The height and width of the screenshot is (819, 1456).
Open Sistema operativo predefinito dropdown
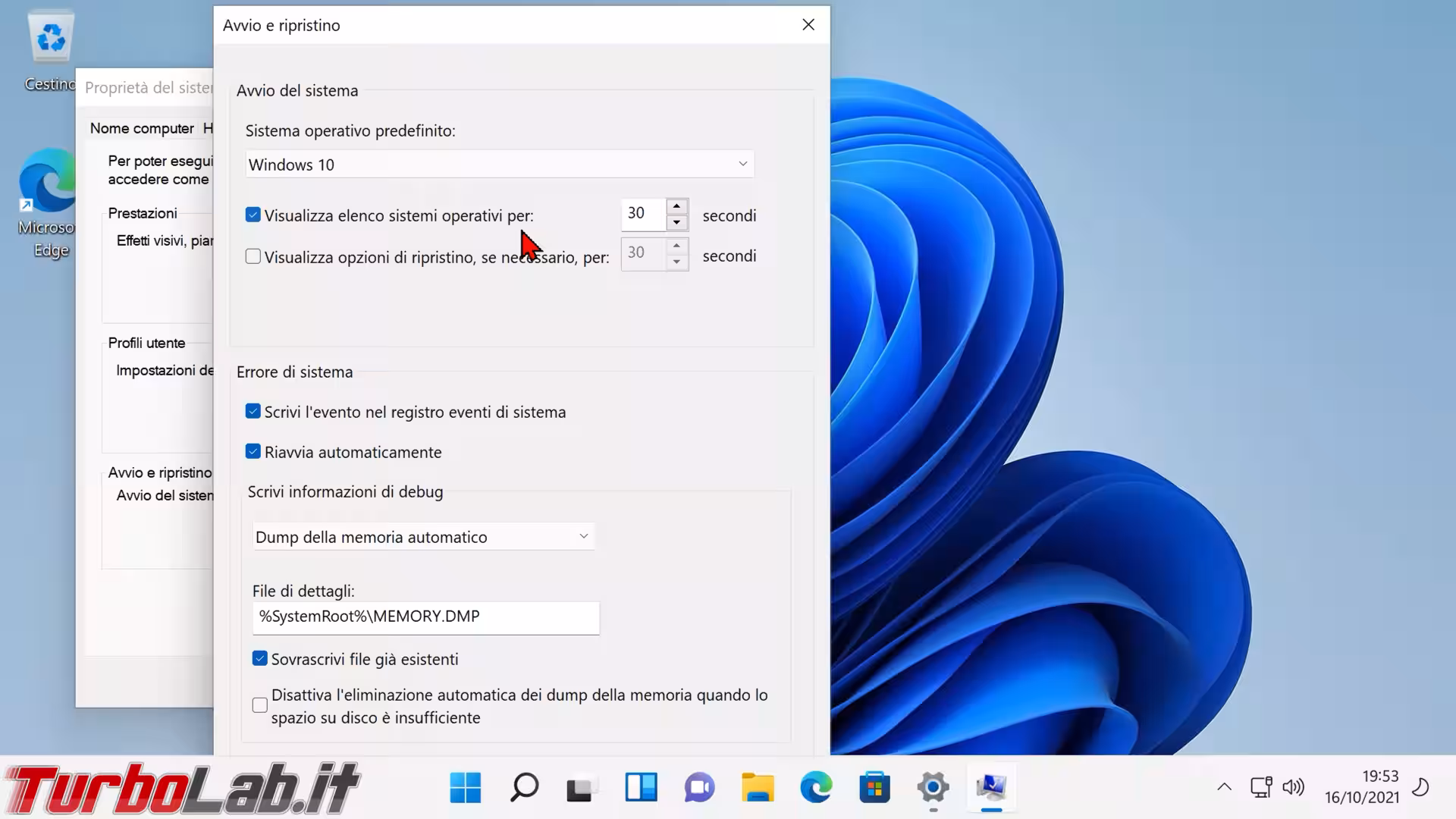coord(500,165)
